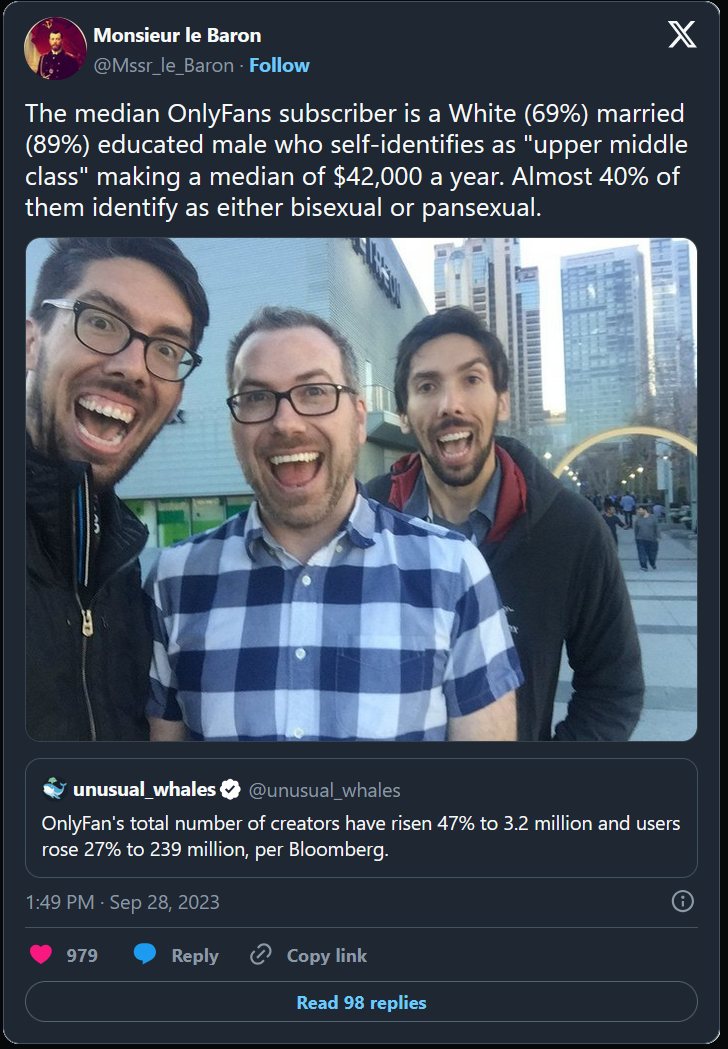
Task: Click the Reply label
Action: [195, 955]
